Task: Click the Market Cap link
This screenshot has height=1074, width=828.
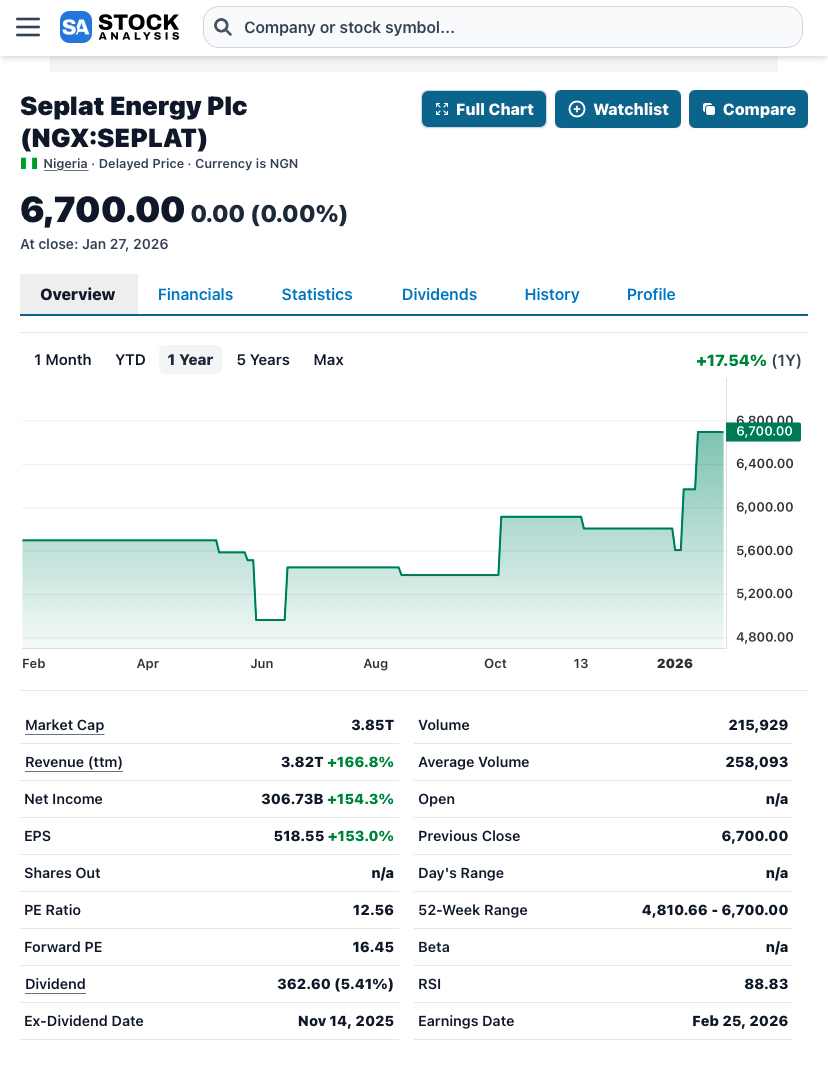Action: point(64,726)
